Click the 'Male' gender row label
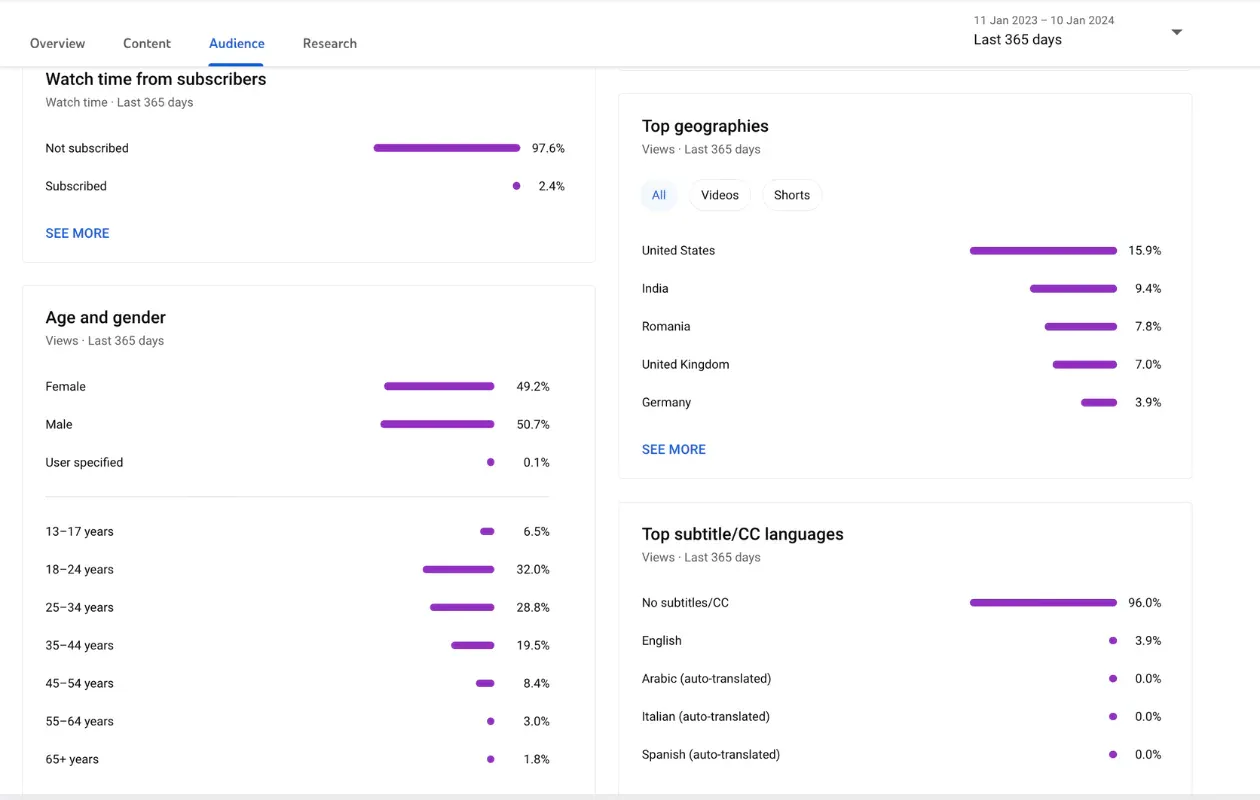 click(59, 424)
